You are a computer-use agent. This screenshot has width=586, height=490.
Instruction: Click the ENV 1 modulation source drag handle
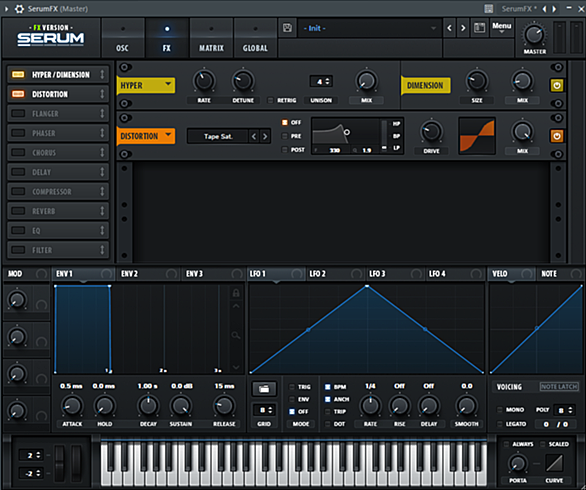(106, 274)
